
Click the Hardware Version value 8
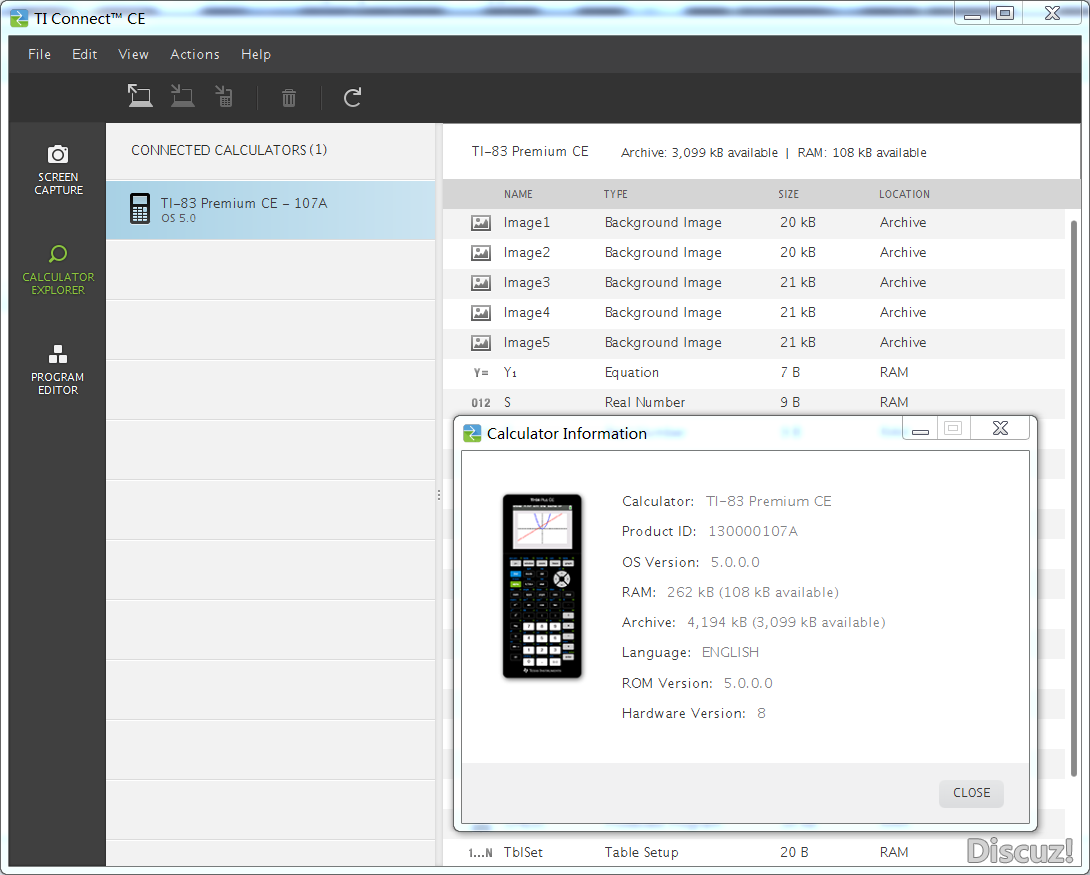(x=761, y=713)
